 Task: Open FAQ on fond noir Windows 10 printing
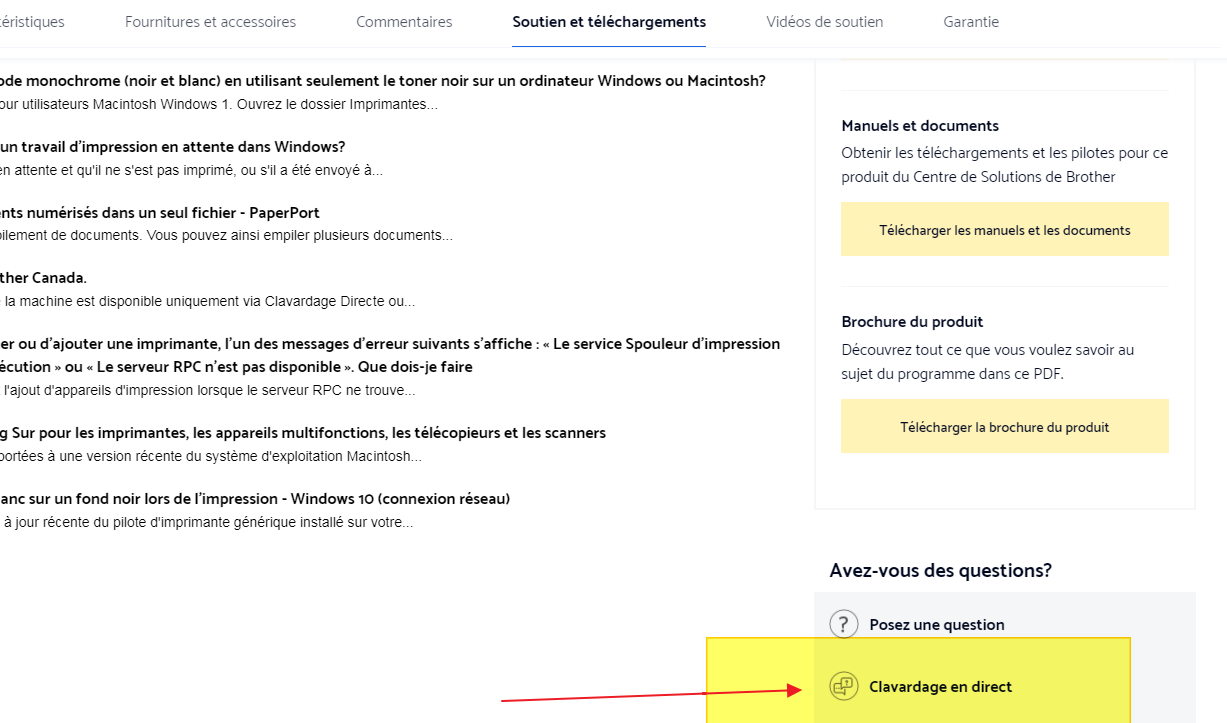pyautogui.click(x=255, y=499)
